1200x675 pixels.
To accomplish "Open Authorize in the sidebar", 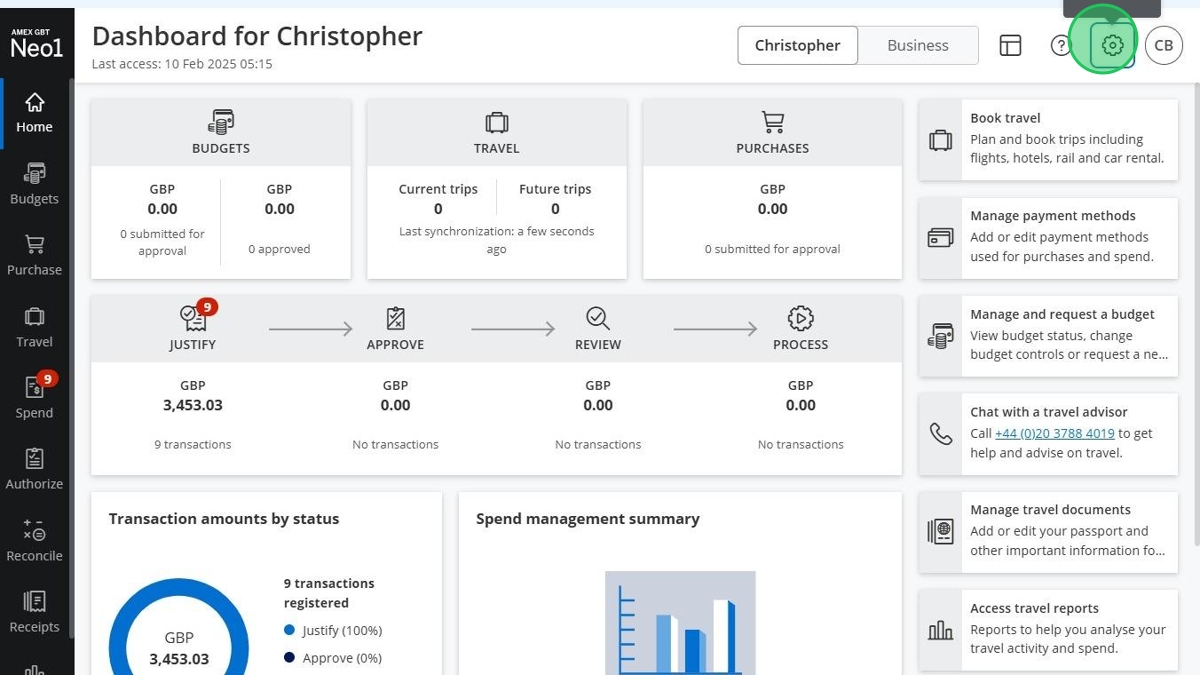I will point(34,470).
